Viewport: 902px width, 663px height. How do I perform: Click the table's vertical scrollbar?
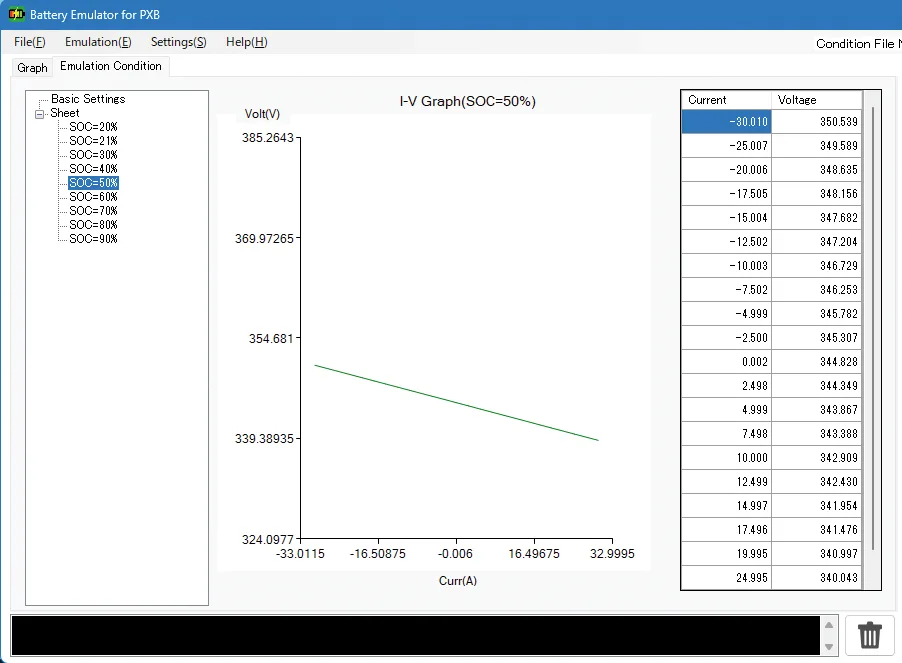(x=872, y=328)
